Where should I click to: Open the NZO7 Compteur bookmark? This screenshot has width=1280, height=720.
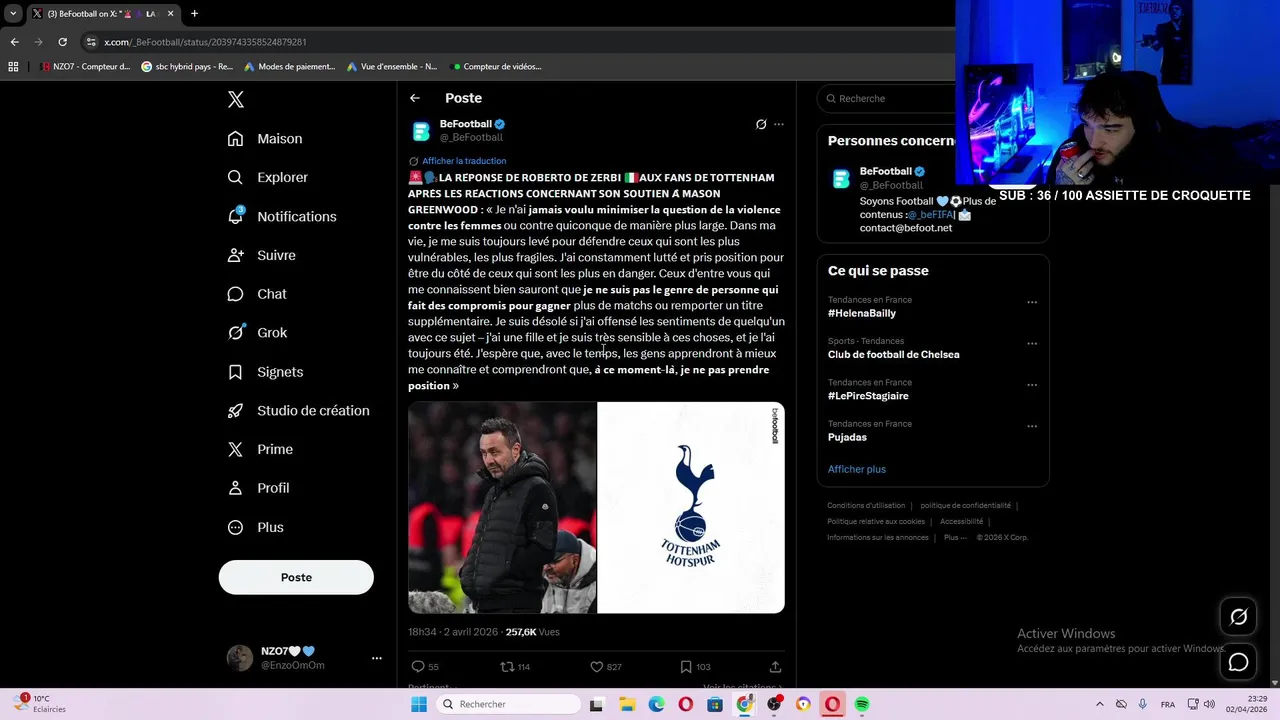pos(85,67)
